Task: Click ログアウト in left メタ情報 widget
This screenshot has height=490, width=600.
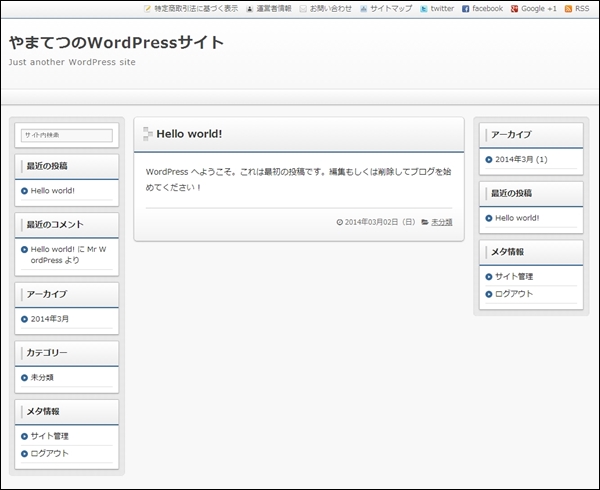Action: (x=49, y=453)
